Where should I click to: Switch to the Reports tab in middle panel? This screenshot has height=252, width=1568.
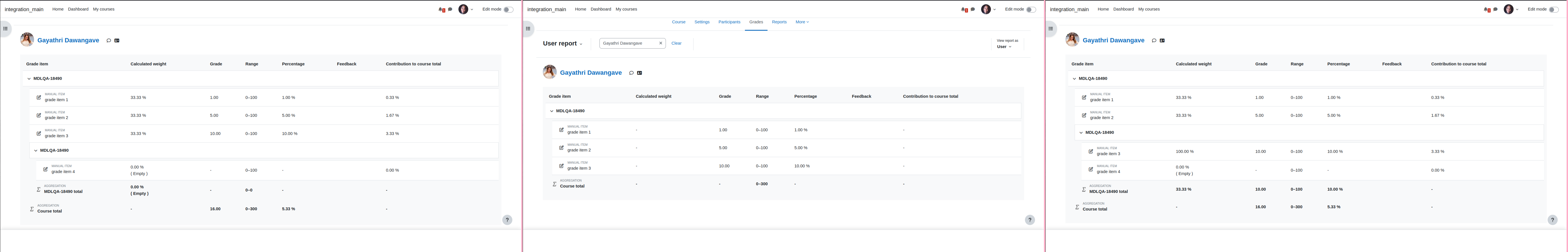coord(779,22)
